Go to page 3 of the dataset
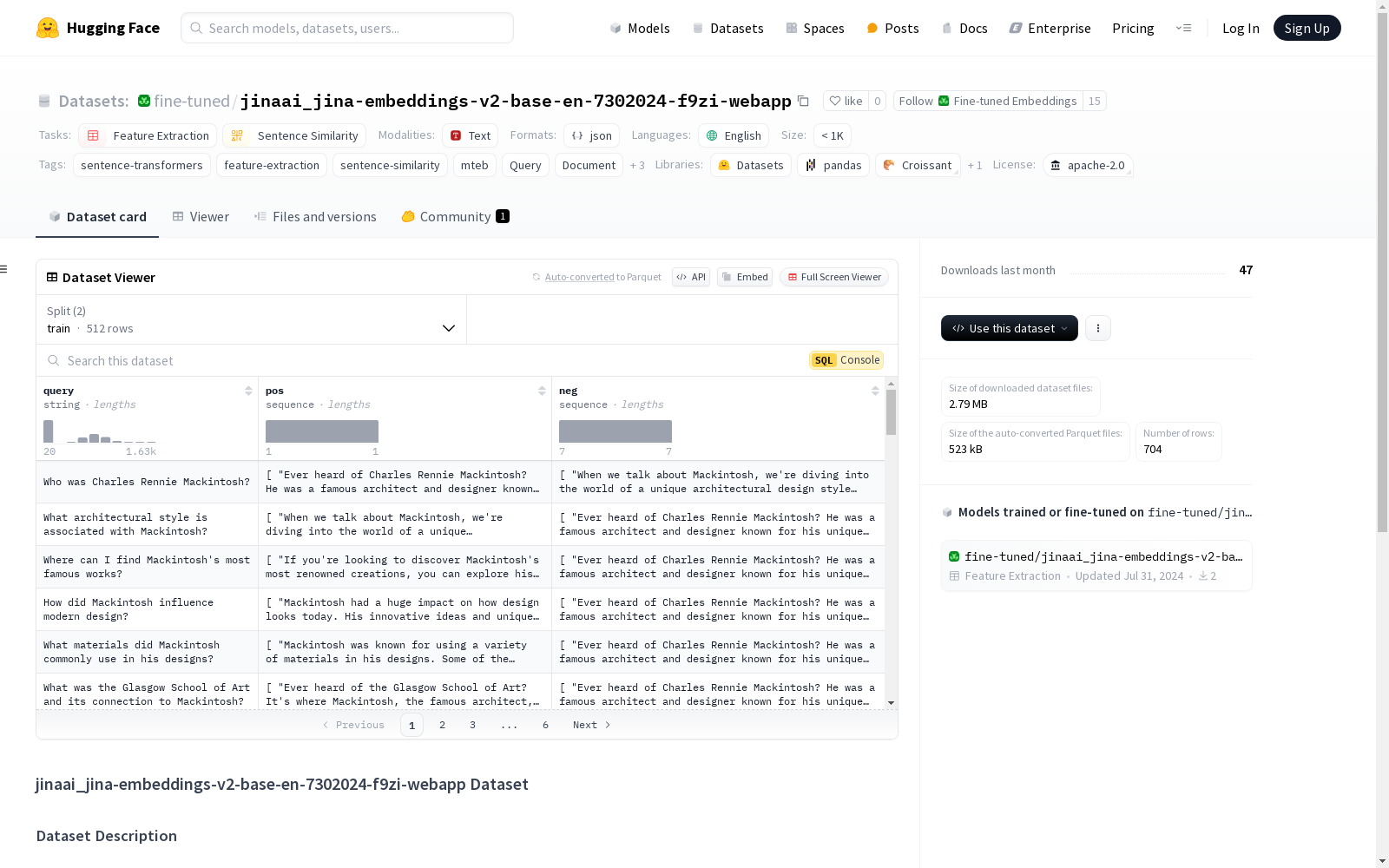 [x=472, y=725]
